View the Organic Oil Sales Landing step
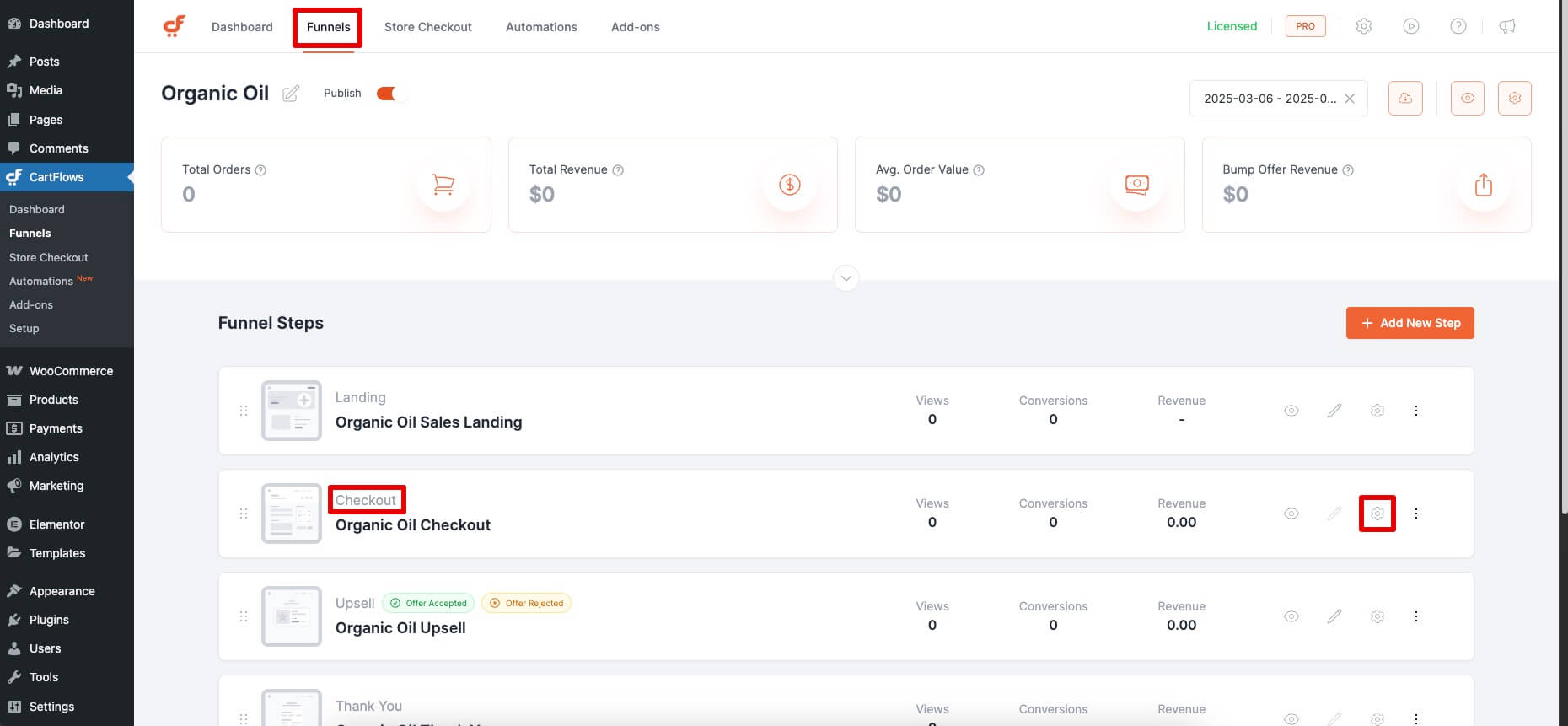The image size is (1568, 726). pos(1291,411)
